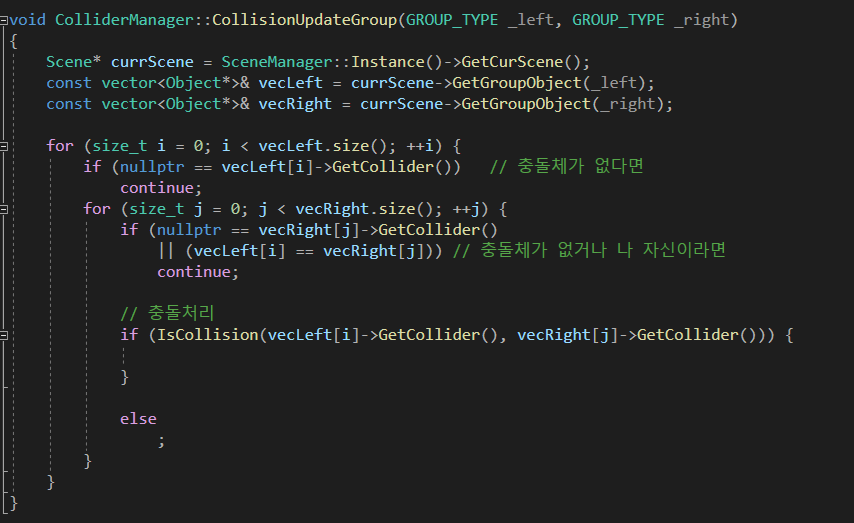
Task: Click the _right parameter in function signature
Action: [702, 20]
